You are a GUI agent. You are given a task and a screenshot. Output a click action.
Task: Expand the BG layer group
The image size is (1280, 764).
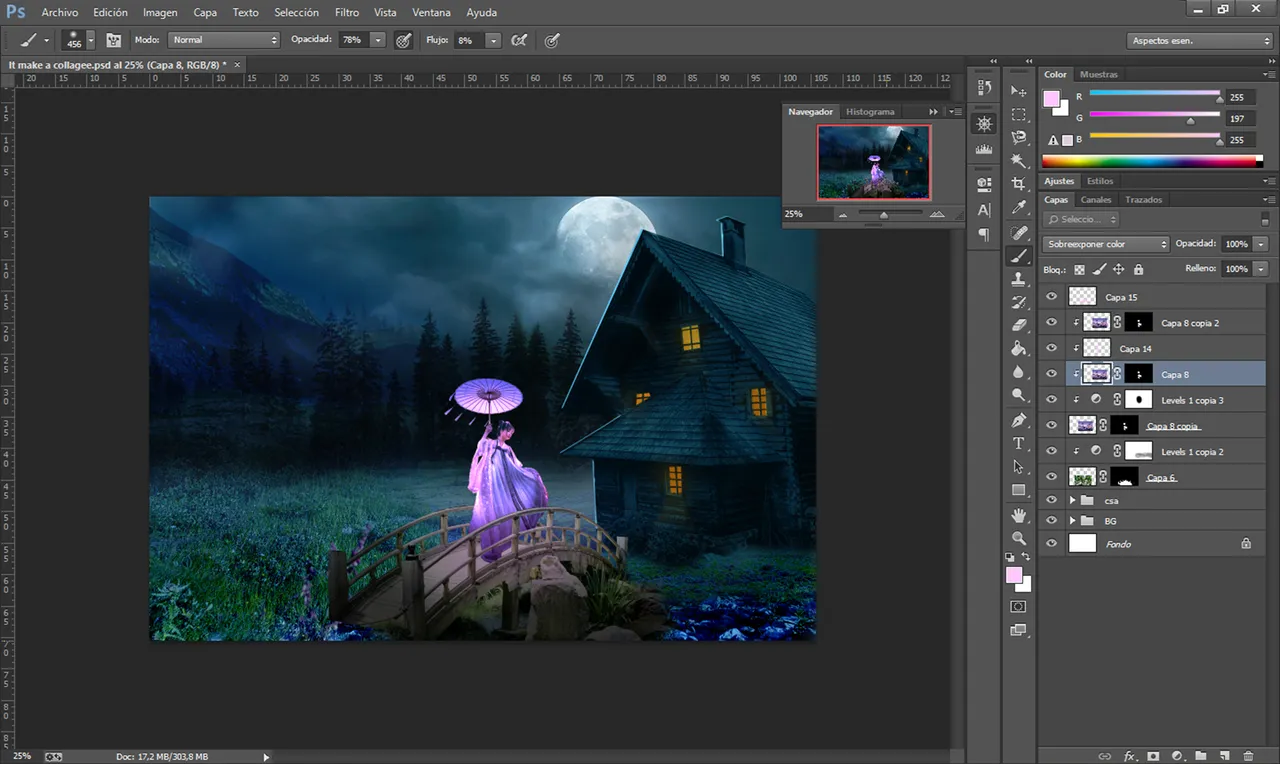tap(1072, 521)
